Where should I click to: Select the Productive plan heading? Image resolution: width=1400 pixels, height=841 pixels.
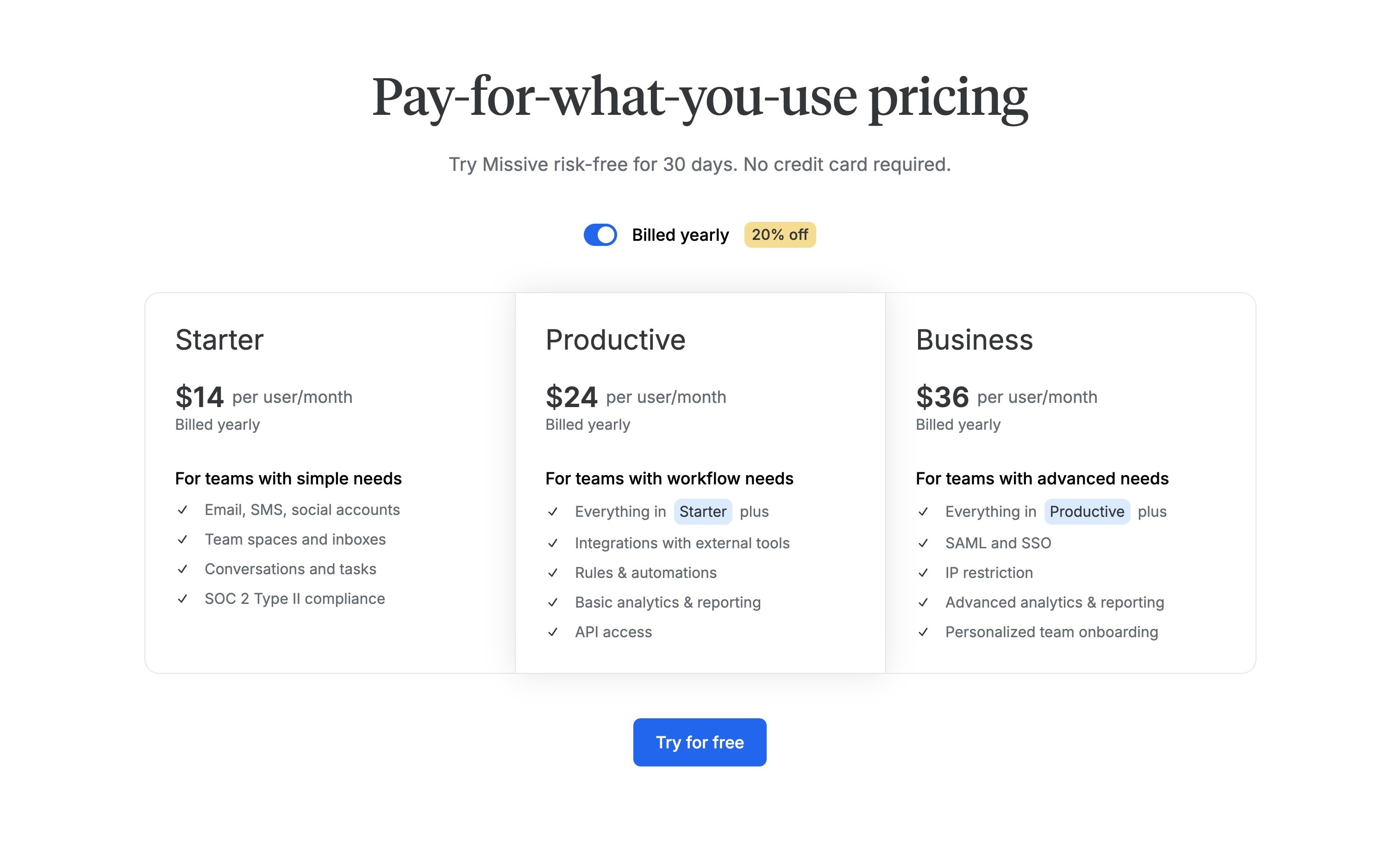(615, 340)
